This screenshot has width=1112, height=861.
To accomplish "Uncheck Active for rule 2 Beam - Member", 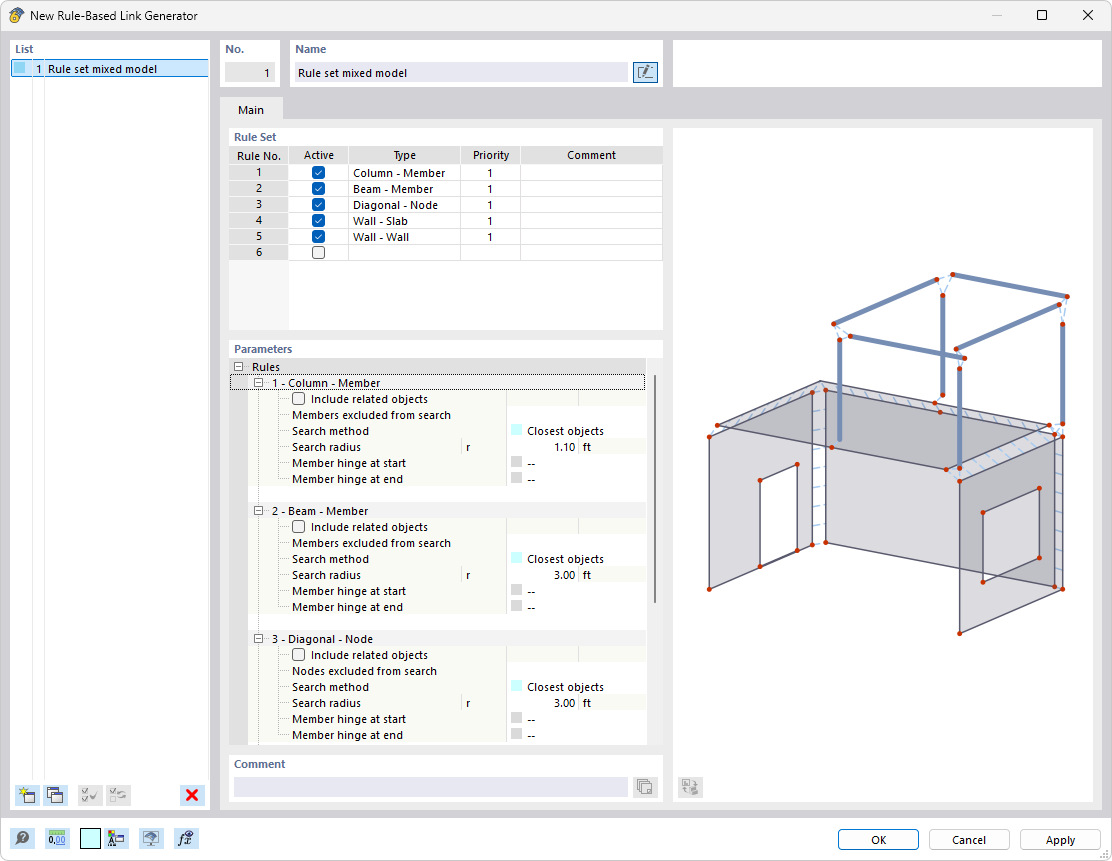I will [x=318, y=189].
